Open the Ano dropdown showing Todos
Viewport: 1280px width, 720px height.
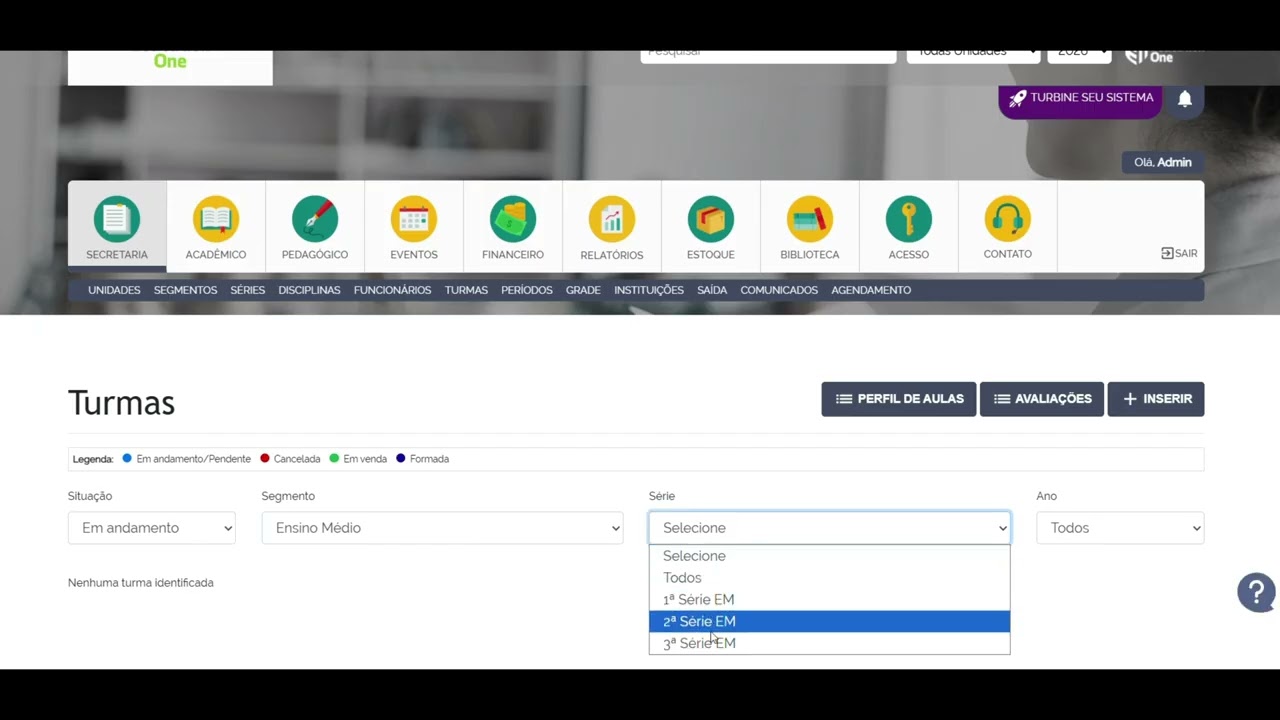[x=1120, y=528]
